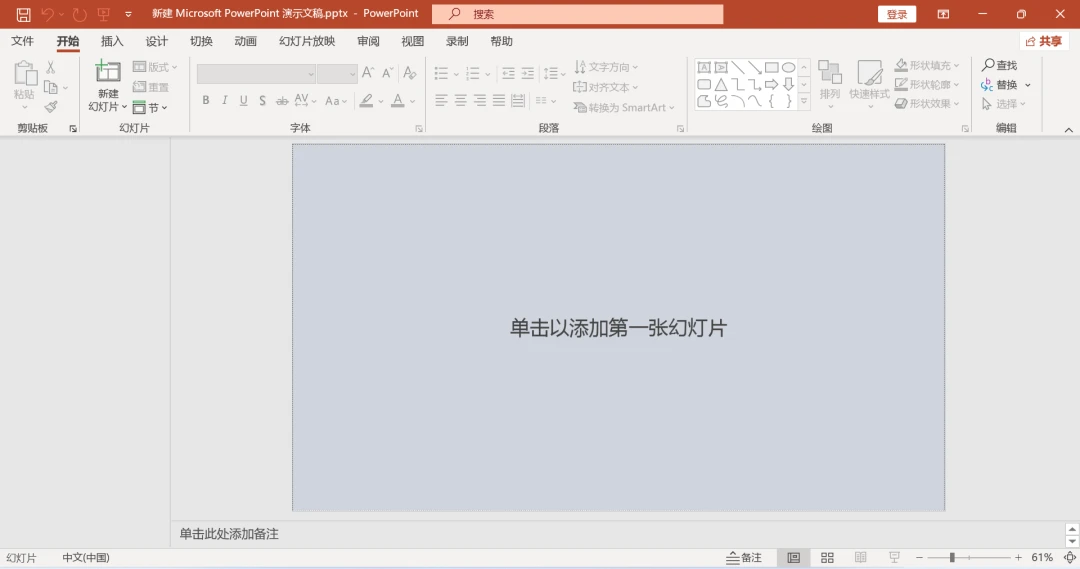Screen dimensions: 1080x569
Task: Open the 设计 ribbon tab
Action: pyautogui.click(x=156, y=41)
